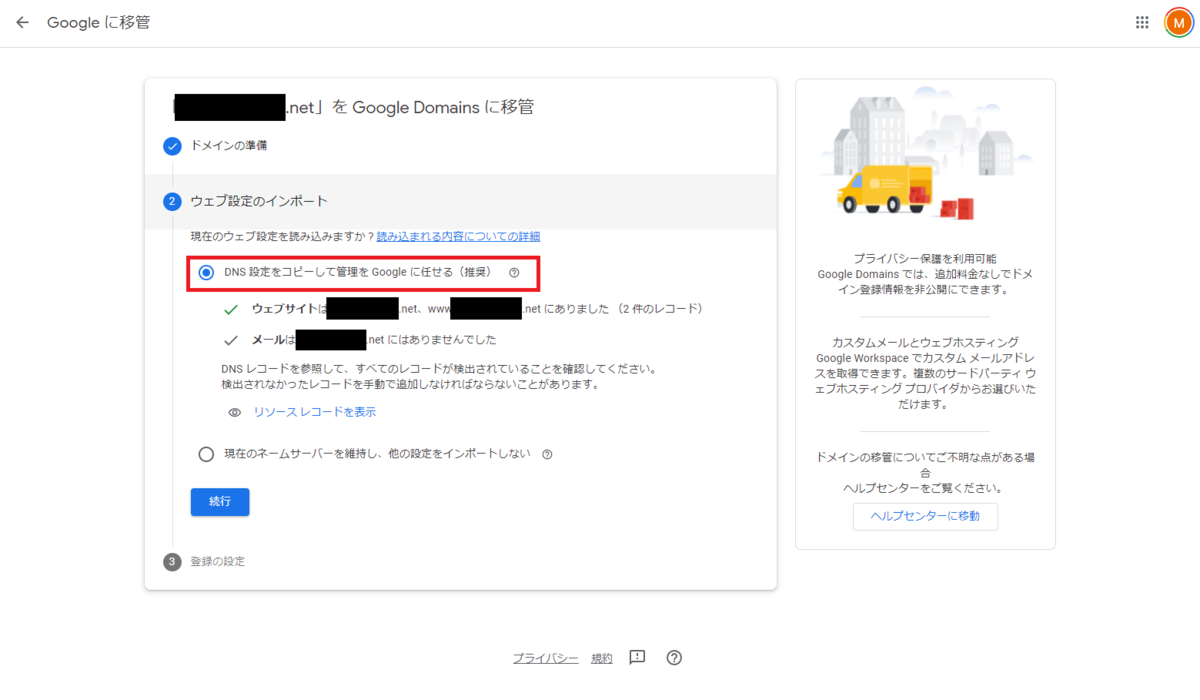Open the Google apps grid

pos(1142,22)
